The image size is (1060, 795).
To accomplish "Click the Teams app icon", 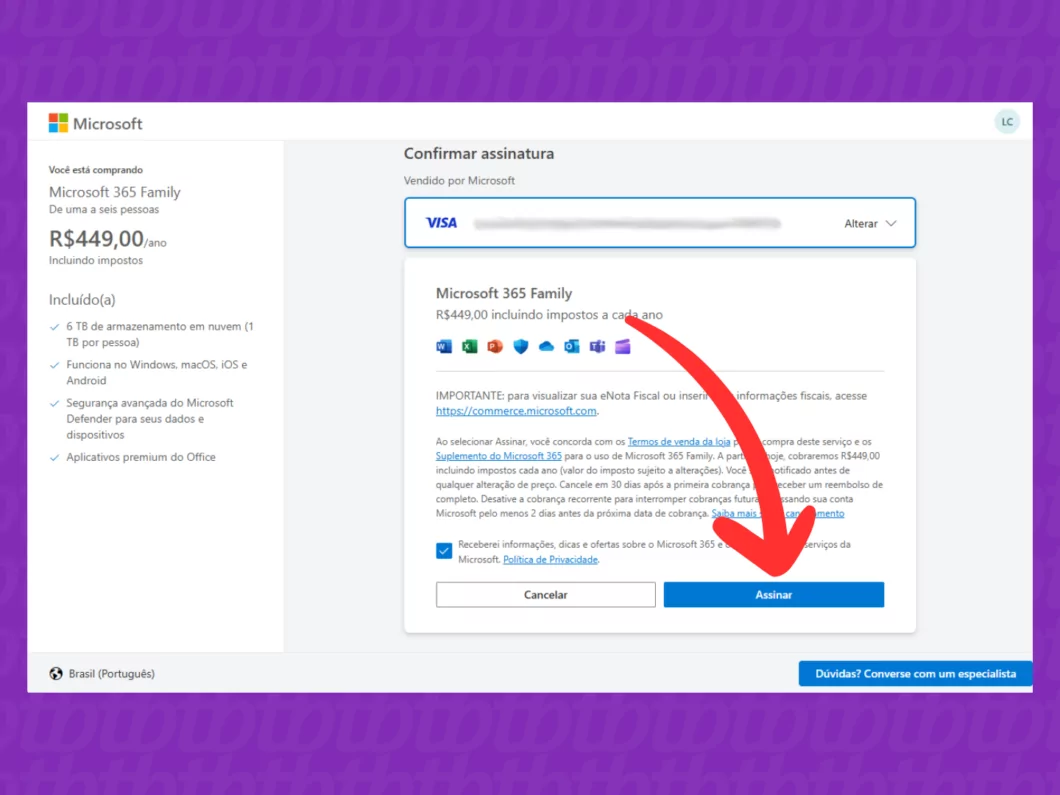I will pos(598,347).
